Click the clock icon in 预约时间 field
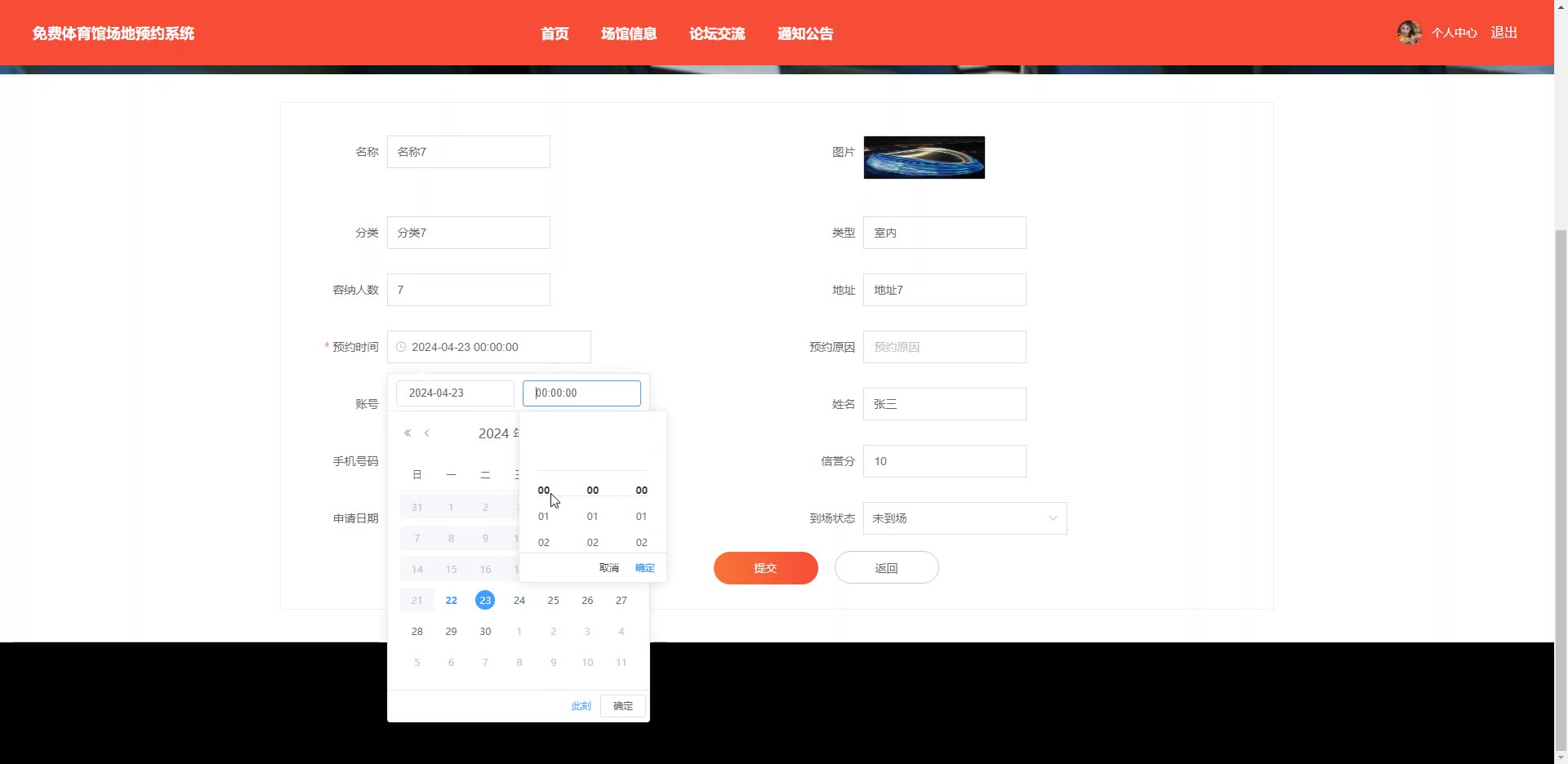The image size is (1568, 764). (401, 347)
